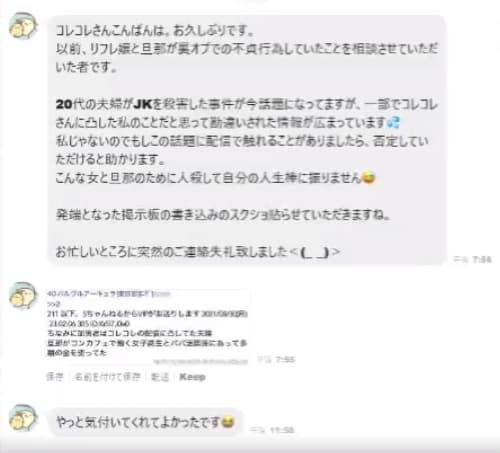The width and height of the screenshot is (500, 453).
Task: Select the やっと気付いてくれてよかったです message bubble
Action: click(145, 422)
